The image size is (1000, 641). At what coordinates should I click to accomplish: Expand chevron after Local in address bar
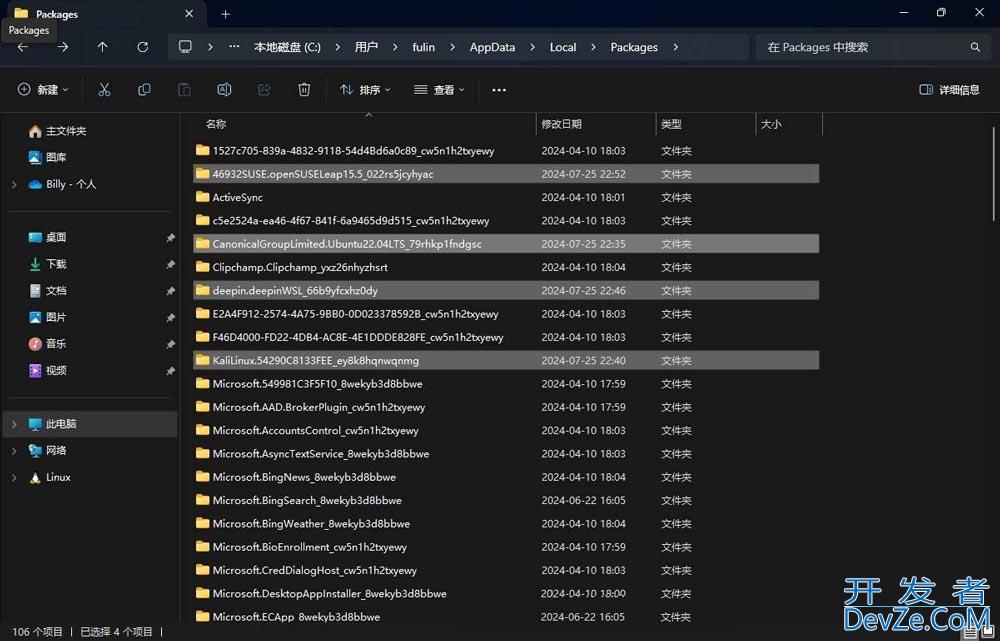[x=593, y=47]
